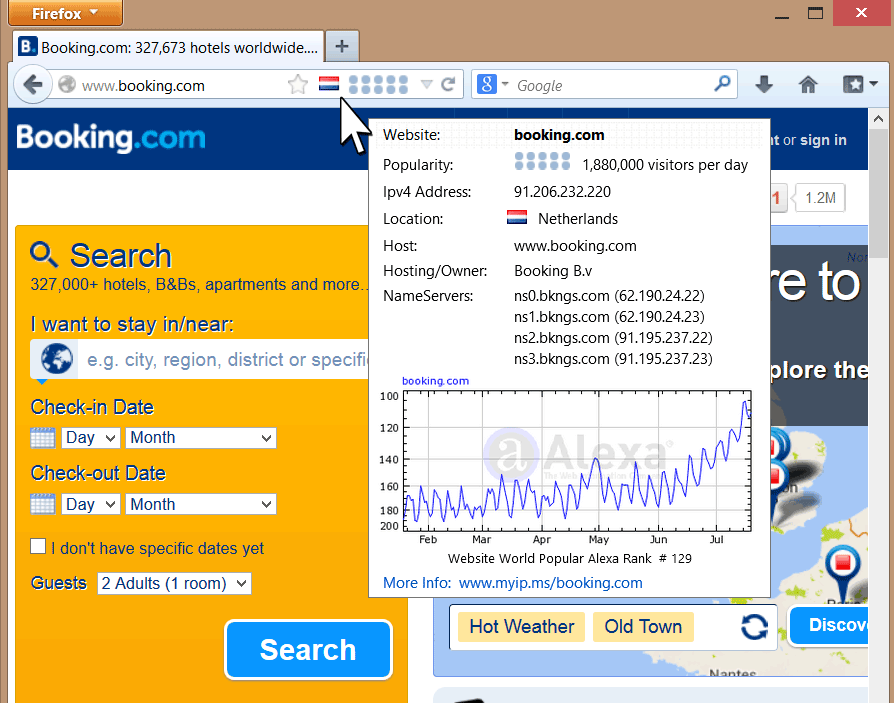This screenshot has height=703, width=894.
Task: Click the bookmark star in address bar
Action: pos(297,85)
